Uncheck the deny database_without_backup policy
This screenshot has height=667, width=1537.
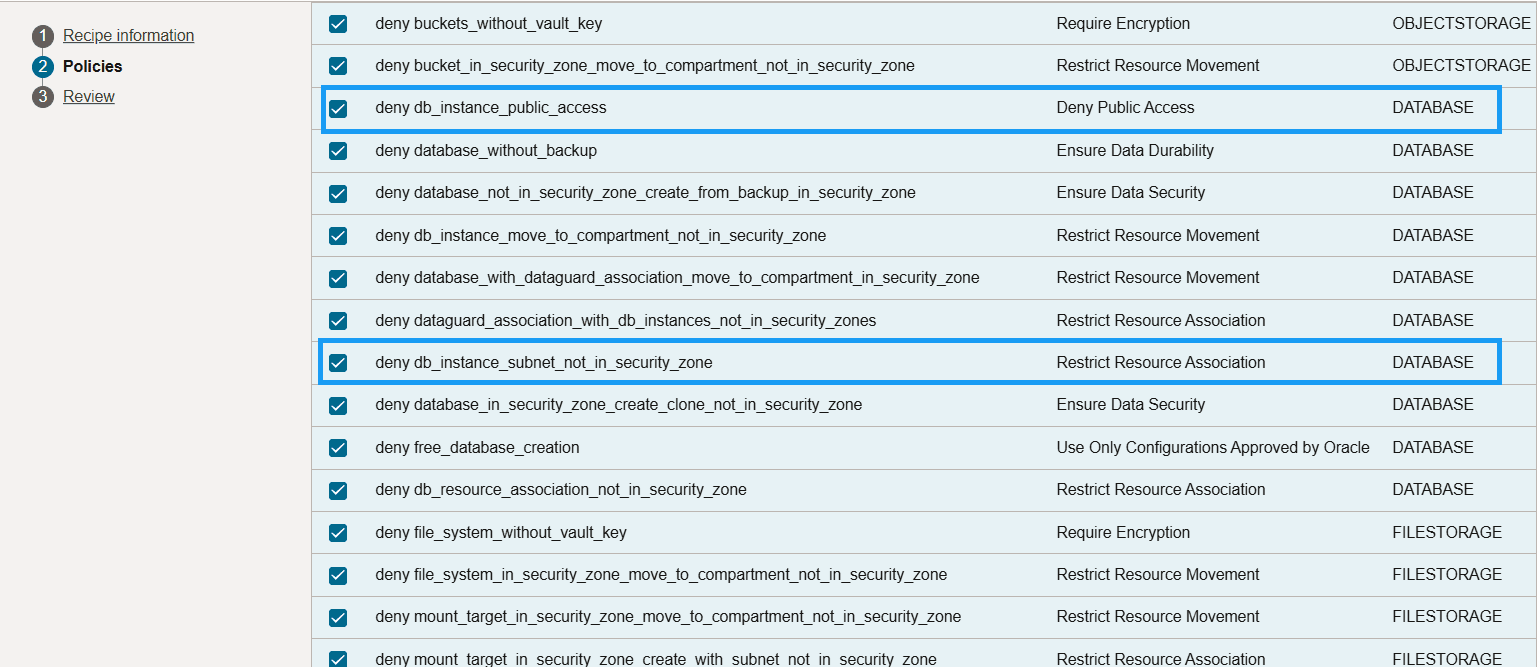(x=338, y=150)
